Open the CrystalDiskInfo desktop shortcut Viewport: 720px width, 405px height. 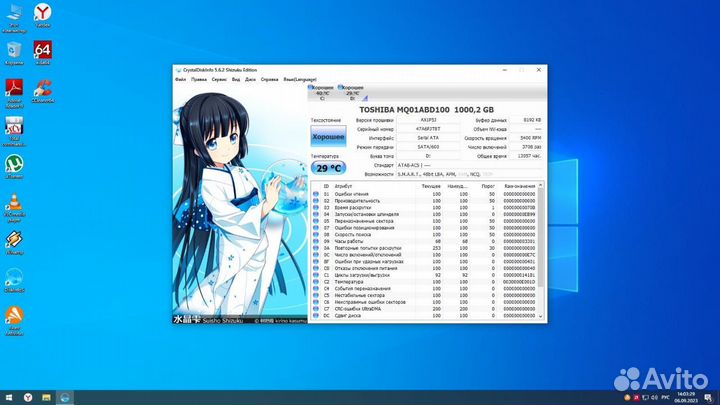(x=14, y=281)
